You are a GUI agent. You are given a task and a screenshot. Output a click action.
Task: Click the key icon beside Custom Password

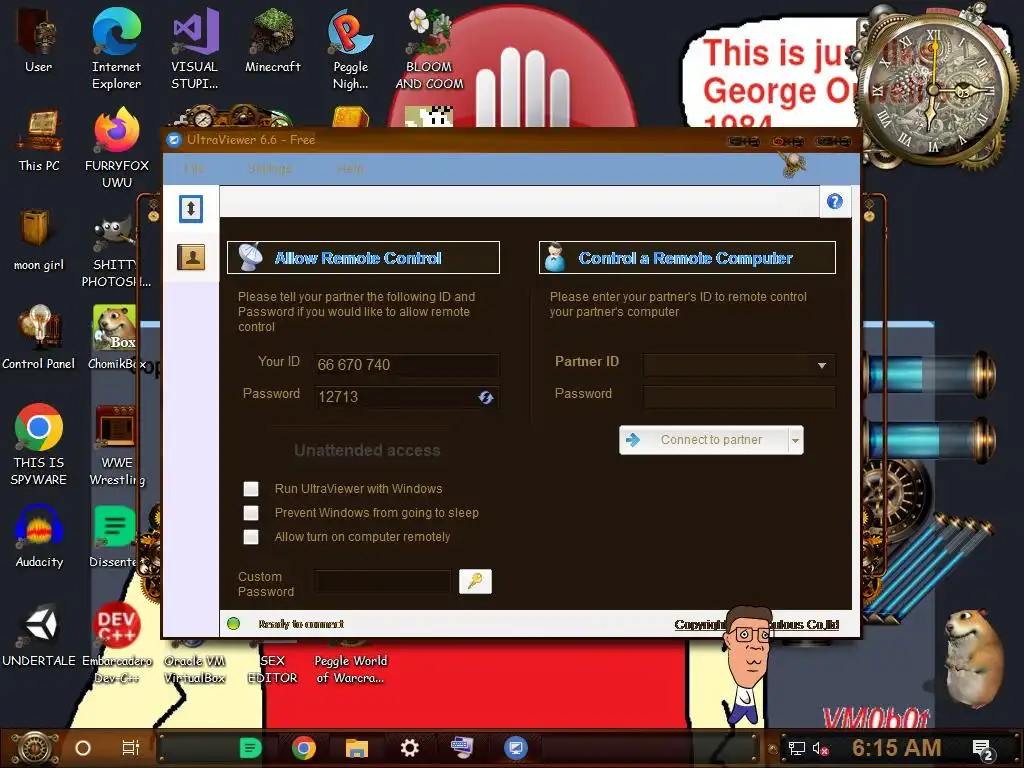(x=475, y=581)
